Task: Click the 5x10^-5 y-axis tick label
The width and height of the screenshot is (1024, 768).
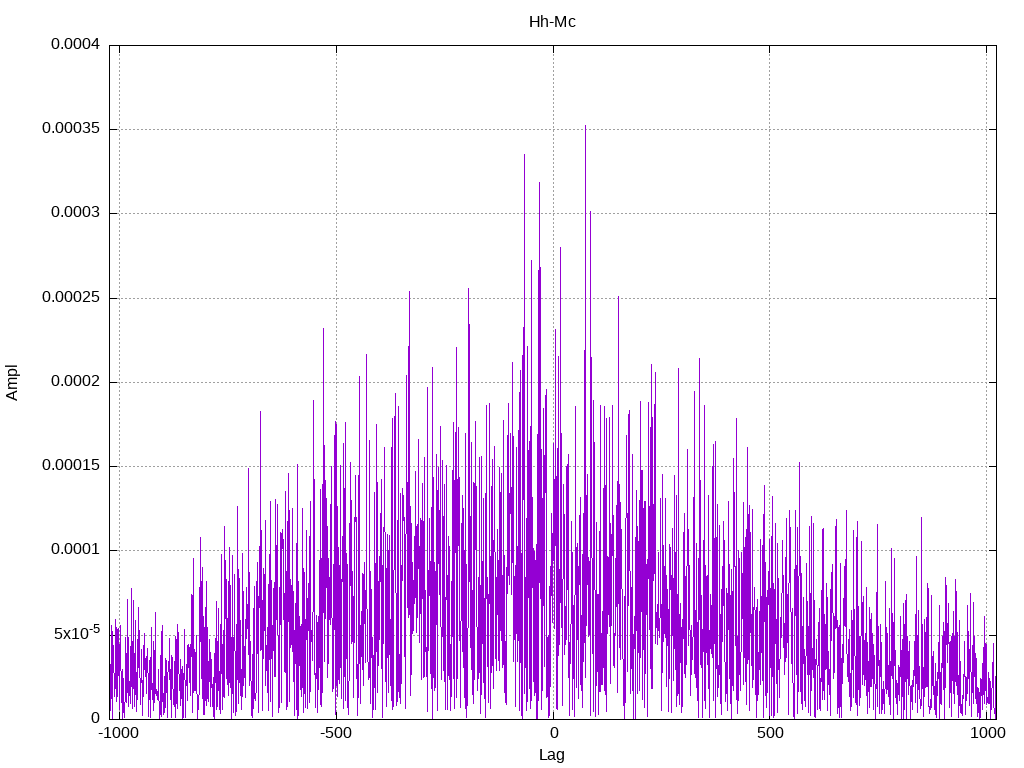Action: click(x=76, y=633)
